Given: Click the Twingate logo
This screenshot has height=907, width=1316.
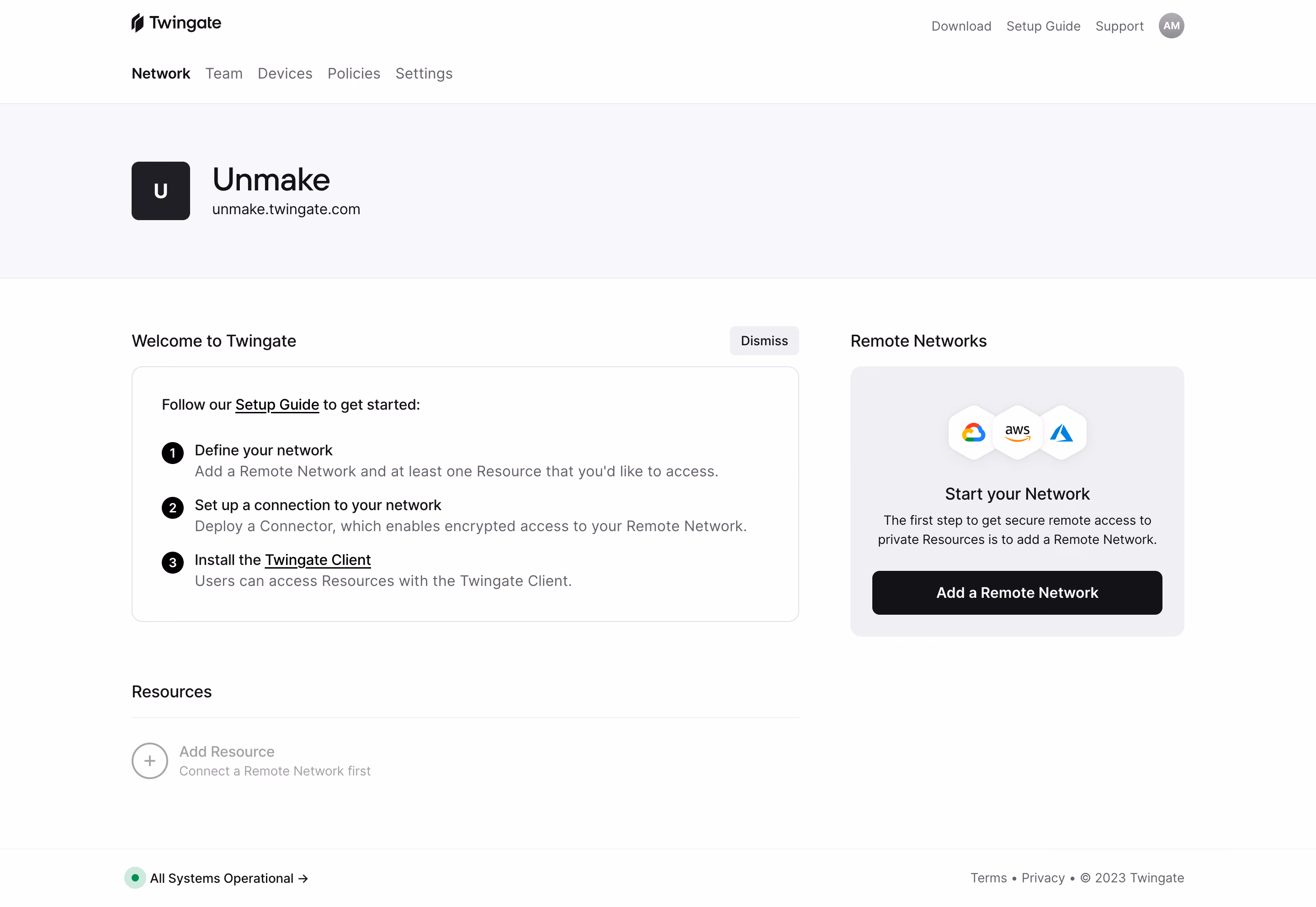Looking at the screenshot, I should pos(176,23).
